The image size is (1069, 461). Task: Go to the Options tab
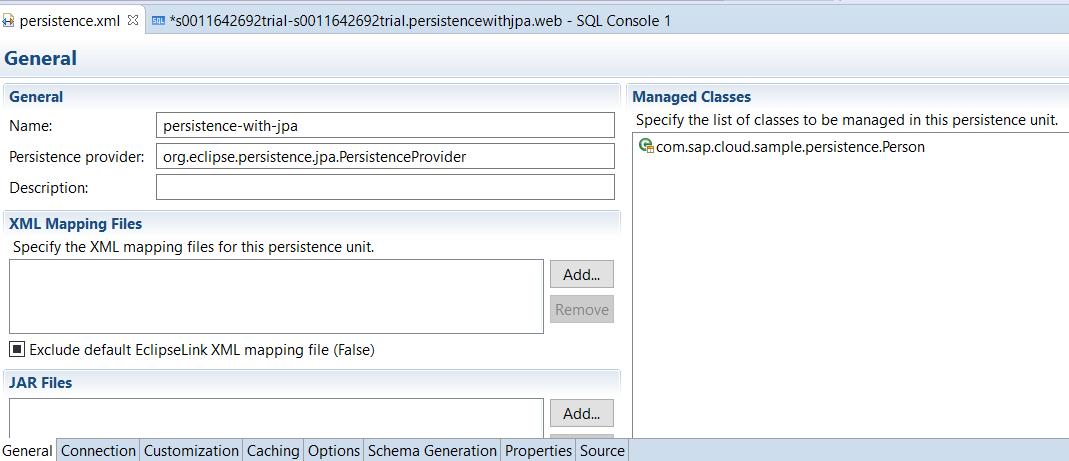pos(333,451)
